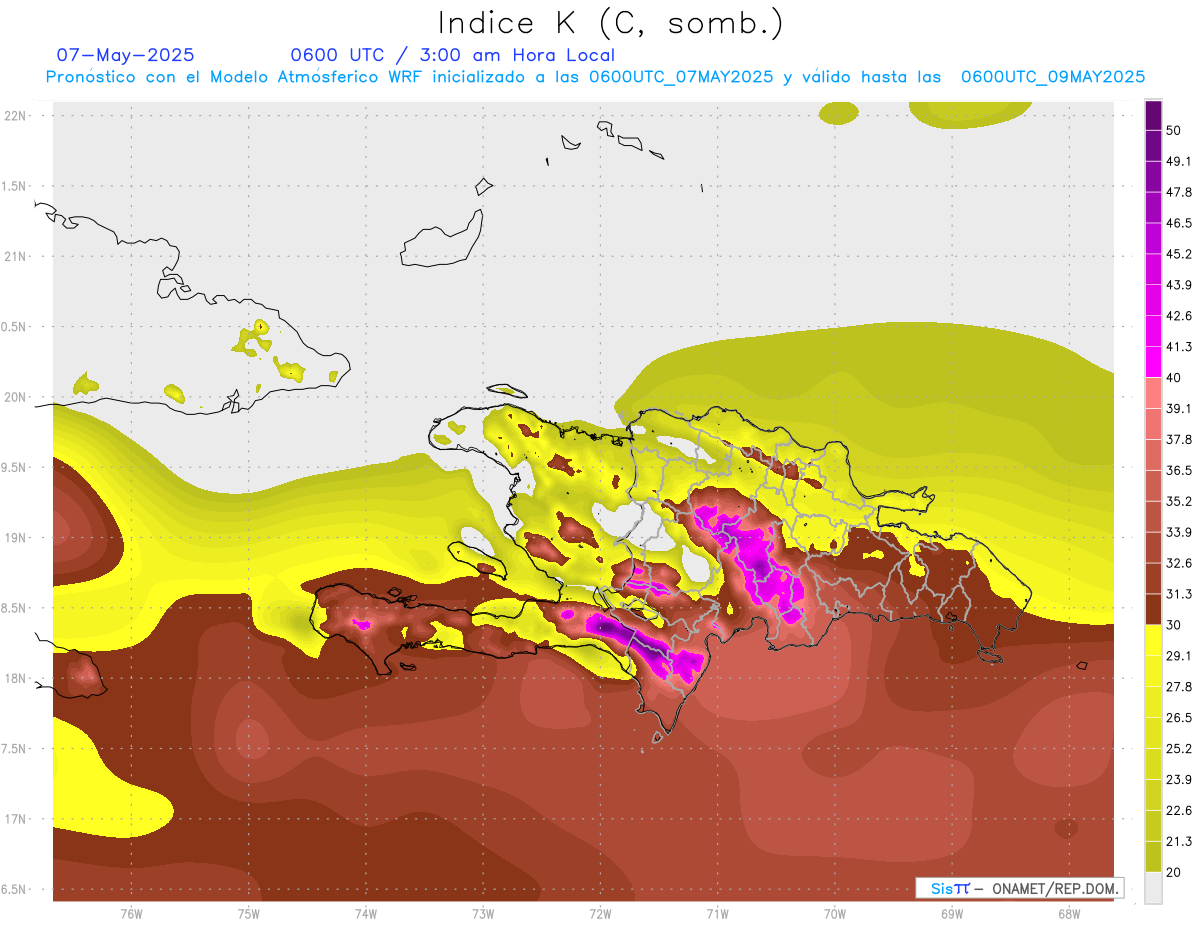
Task: Click the colorbar label "39.1"
Action: tap(1179, 408)
